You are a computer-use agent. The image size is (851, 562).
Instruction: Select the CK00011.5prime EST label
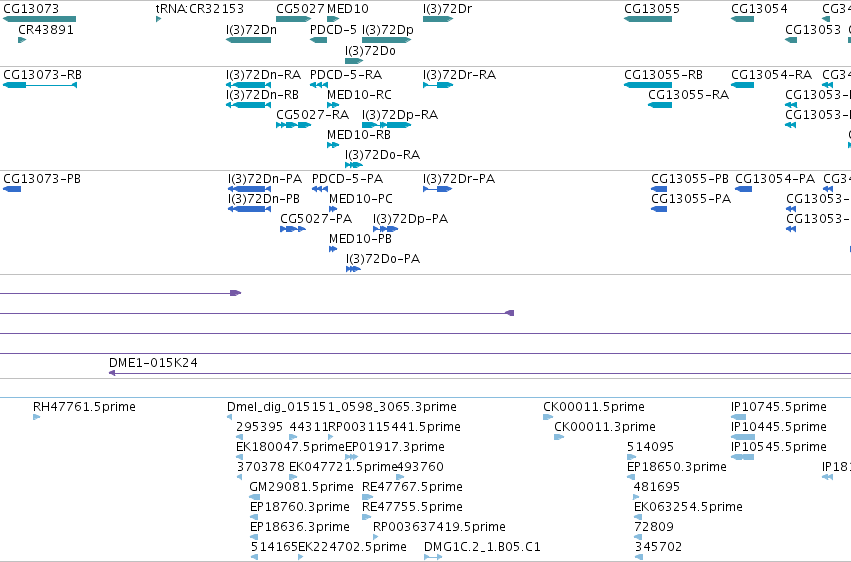(594, 407)
